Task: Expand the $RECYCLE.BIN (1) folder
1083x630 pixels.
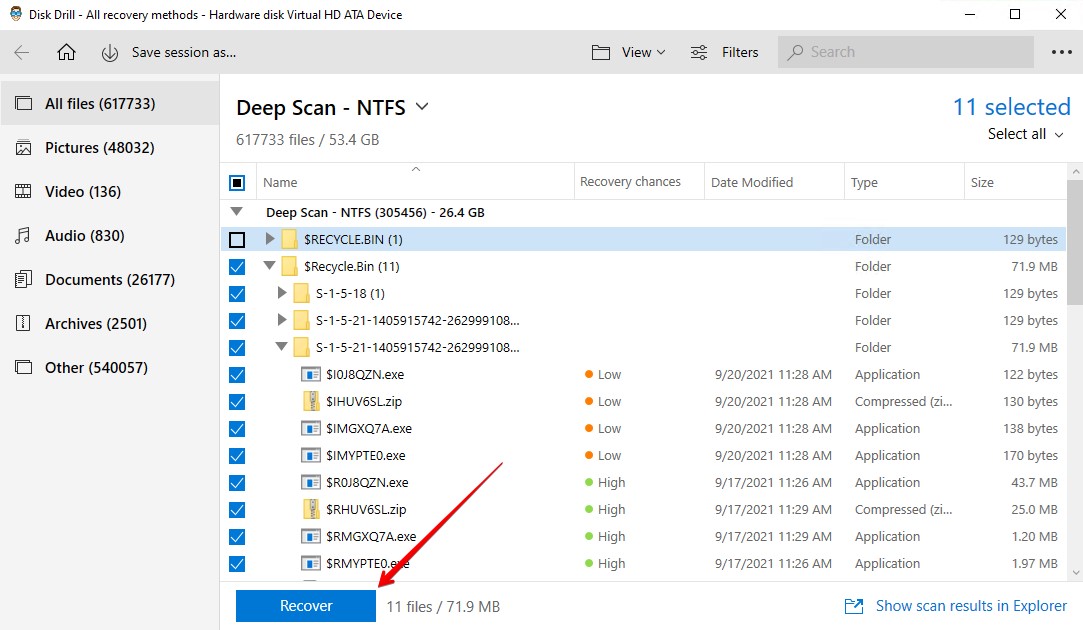Action: coord(270,239)
